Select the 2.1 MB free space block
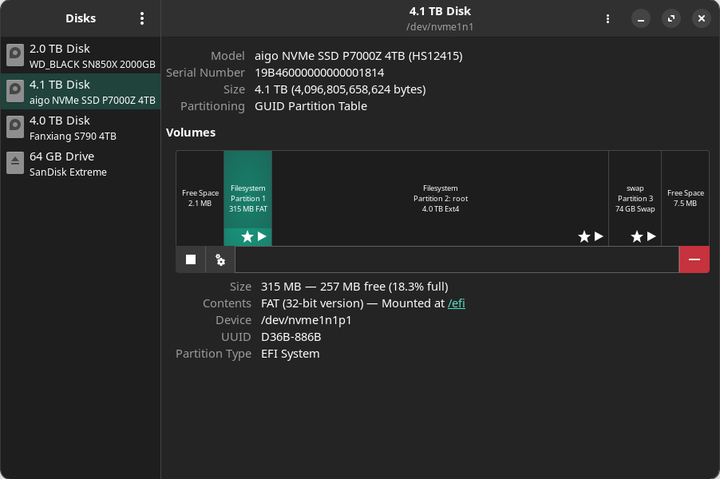This screenshot has width=720, height=479. [200, 198]
